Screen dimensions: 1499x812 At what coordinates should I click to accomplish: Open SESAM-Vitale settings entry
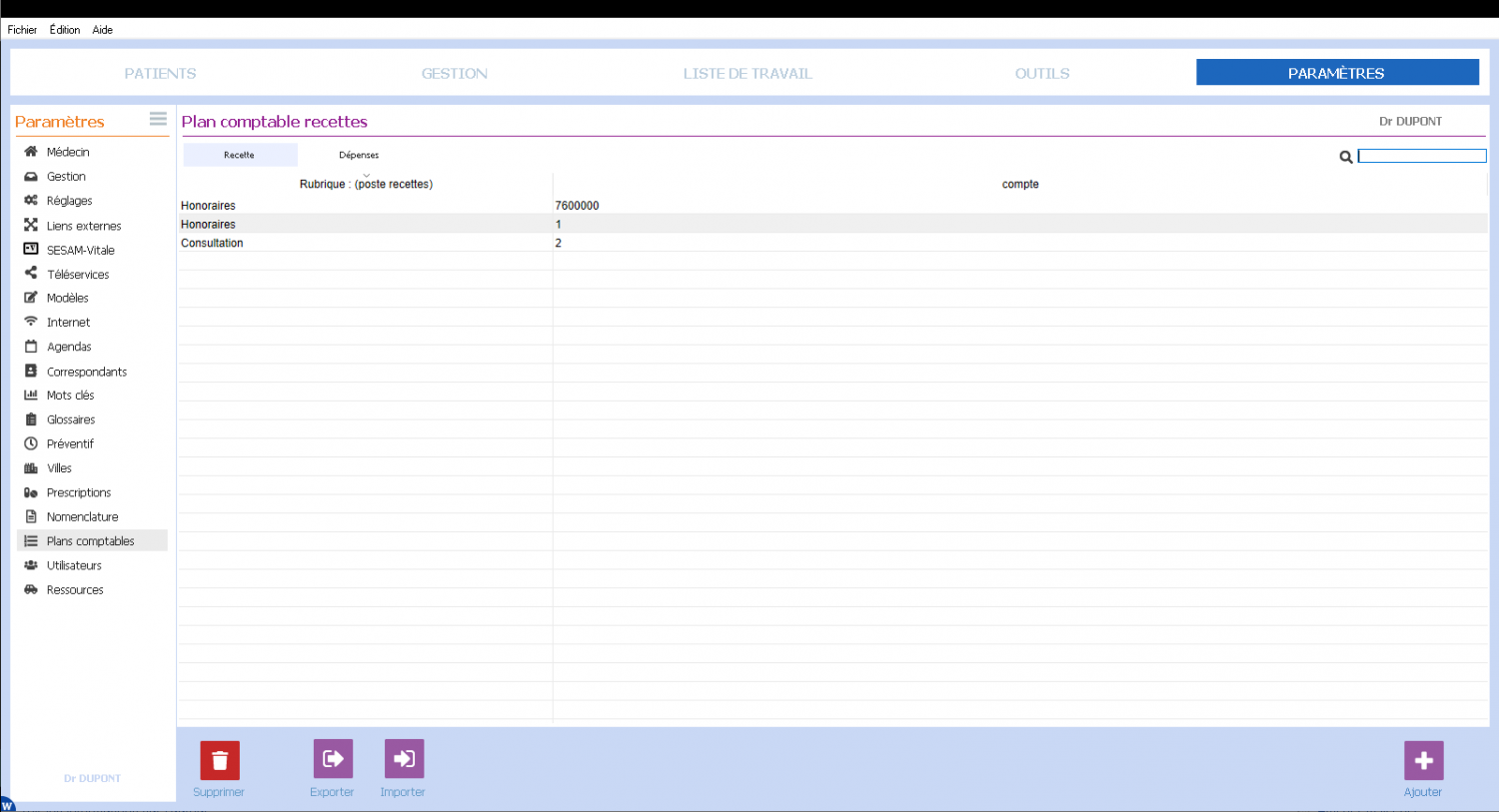point(81,250)
